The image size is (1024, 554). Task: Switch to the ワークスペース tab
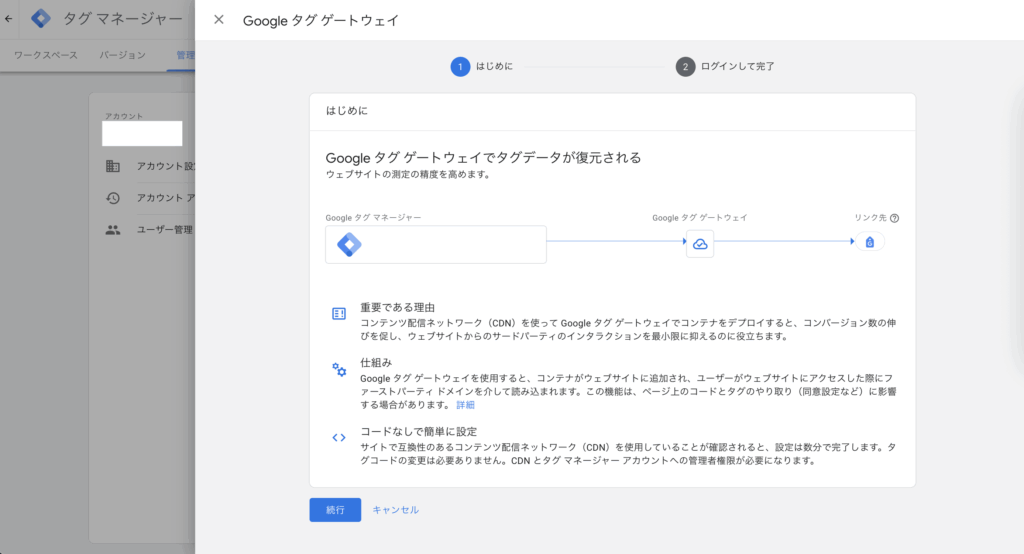[x=46, y=55]
